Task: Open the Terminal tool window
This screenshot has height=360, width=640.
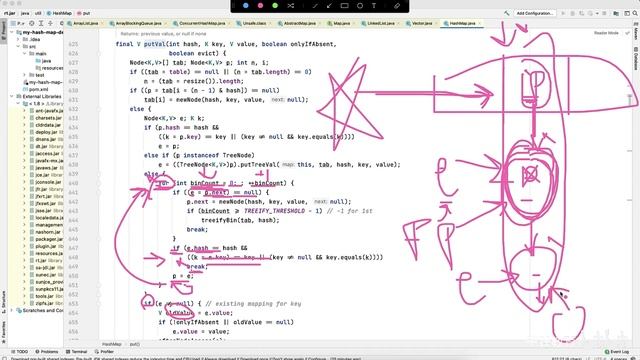Action: (76, 351)
